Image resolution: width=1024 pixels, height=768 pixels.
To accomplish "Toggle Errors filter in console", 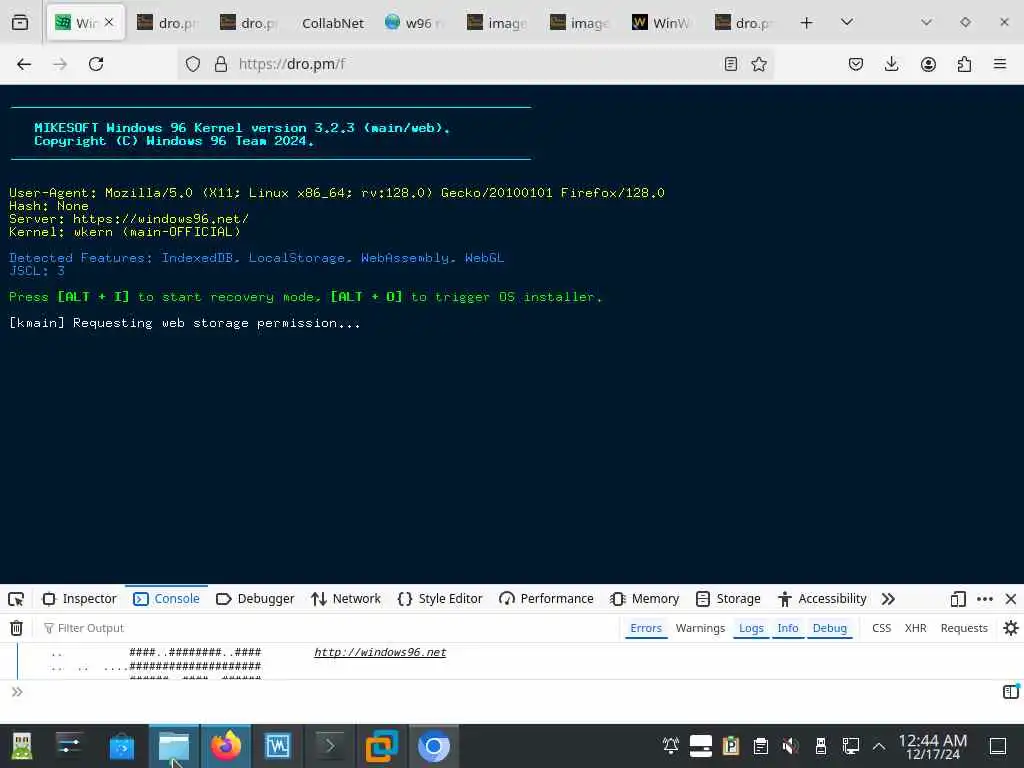I will tap(646, 628).
